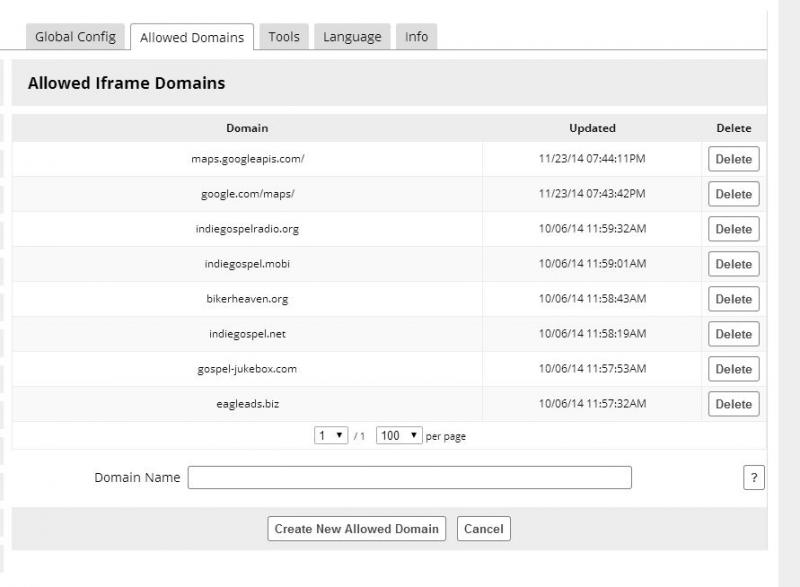Open the page number dropdown
The height and width of the screenshot is (587, 800).
coord(331,436)
